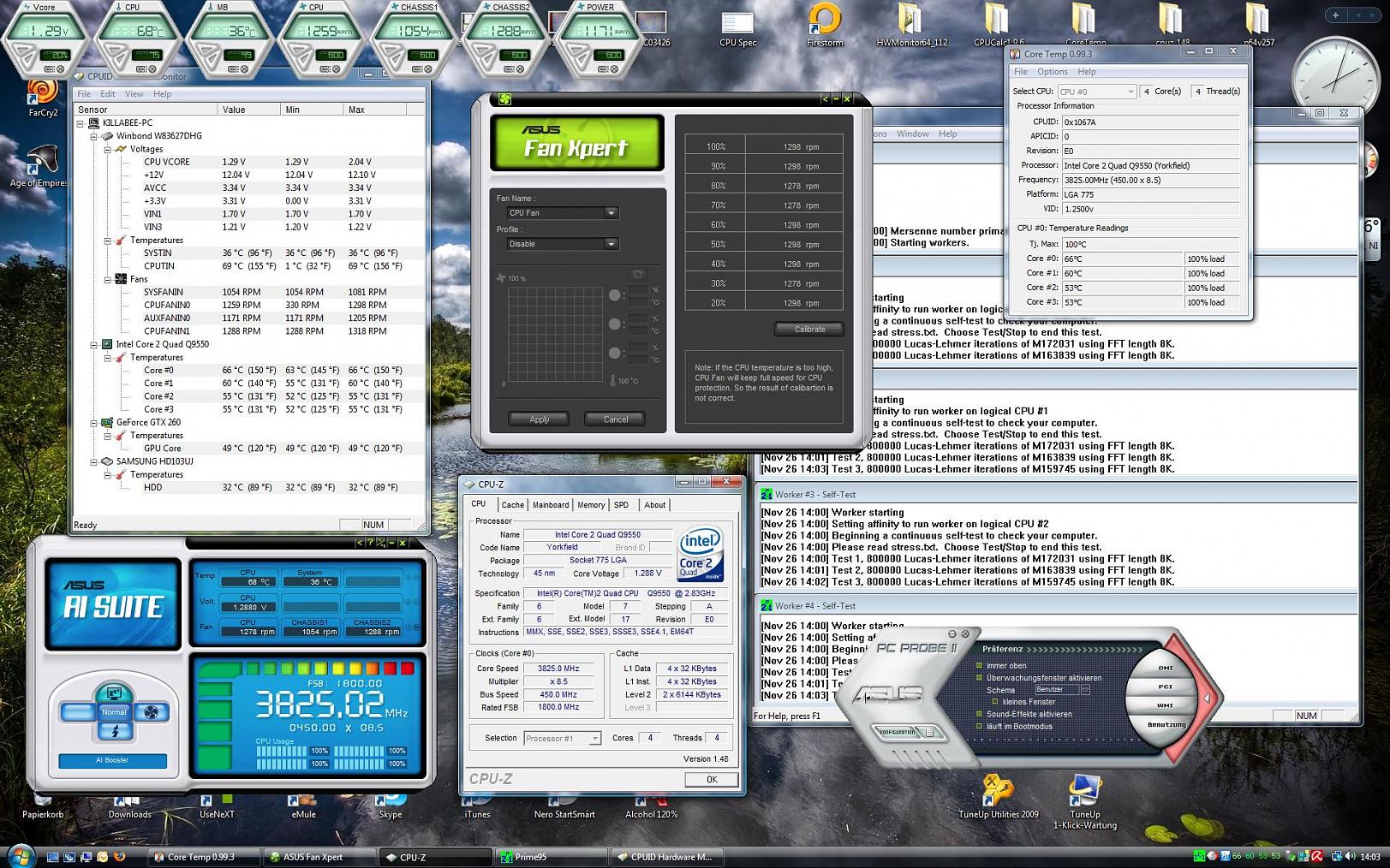1390x868 pixels.
Task: Switch to Prime95 in the taskbar
Action: tap(550, 857)
